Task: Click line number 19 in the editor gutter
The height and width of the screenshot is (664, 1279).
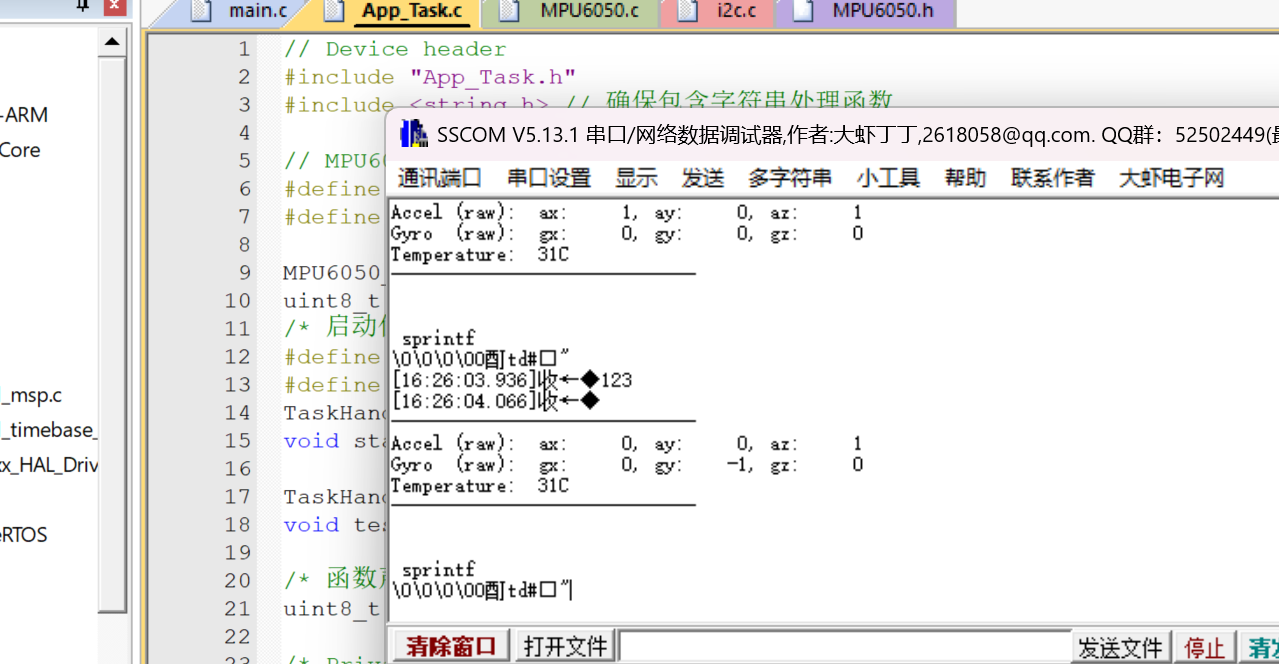Action: tap(237, 552)
